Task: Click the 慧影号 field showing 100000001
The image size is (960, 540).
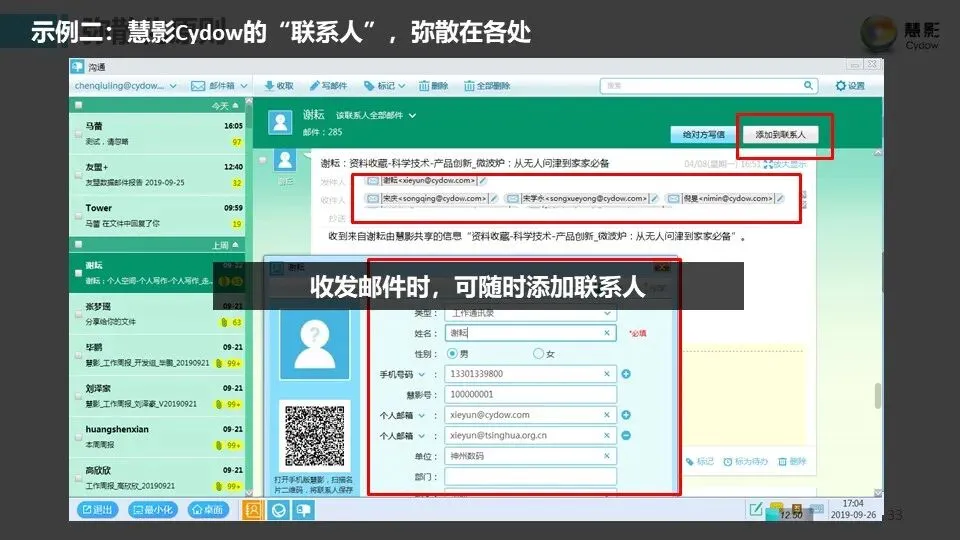Action: pos(530,394)
